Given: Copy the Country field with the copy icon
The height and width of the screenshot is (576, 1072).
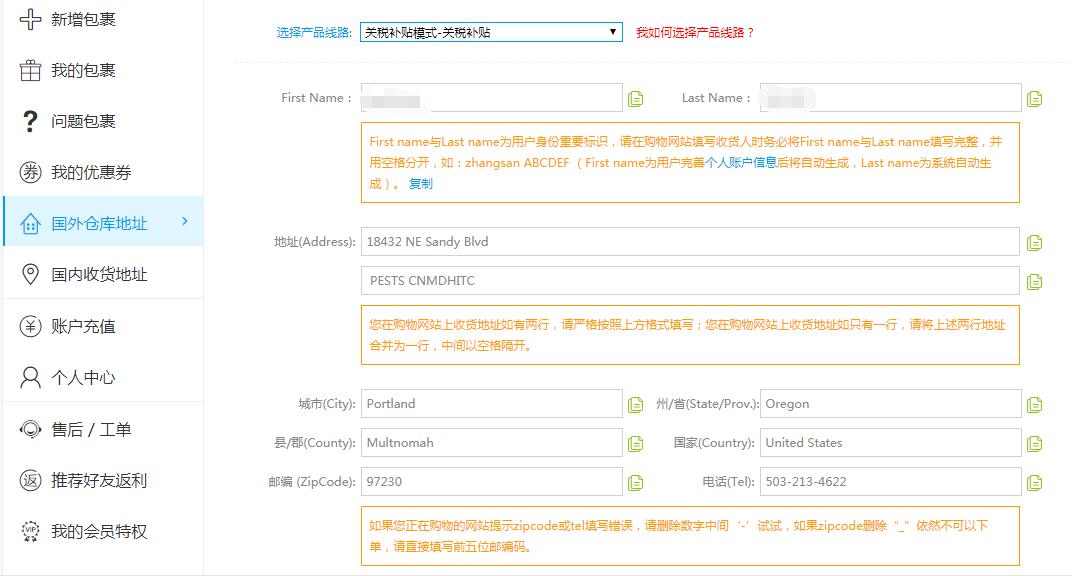Looking at the screenshot, I should 1038,442.
